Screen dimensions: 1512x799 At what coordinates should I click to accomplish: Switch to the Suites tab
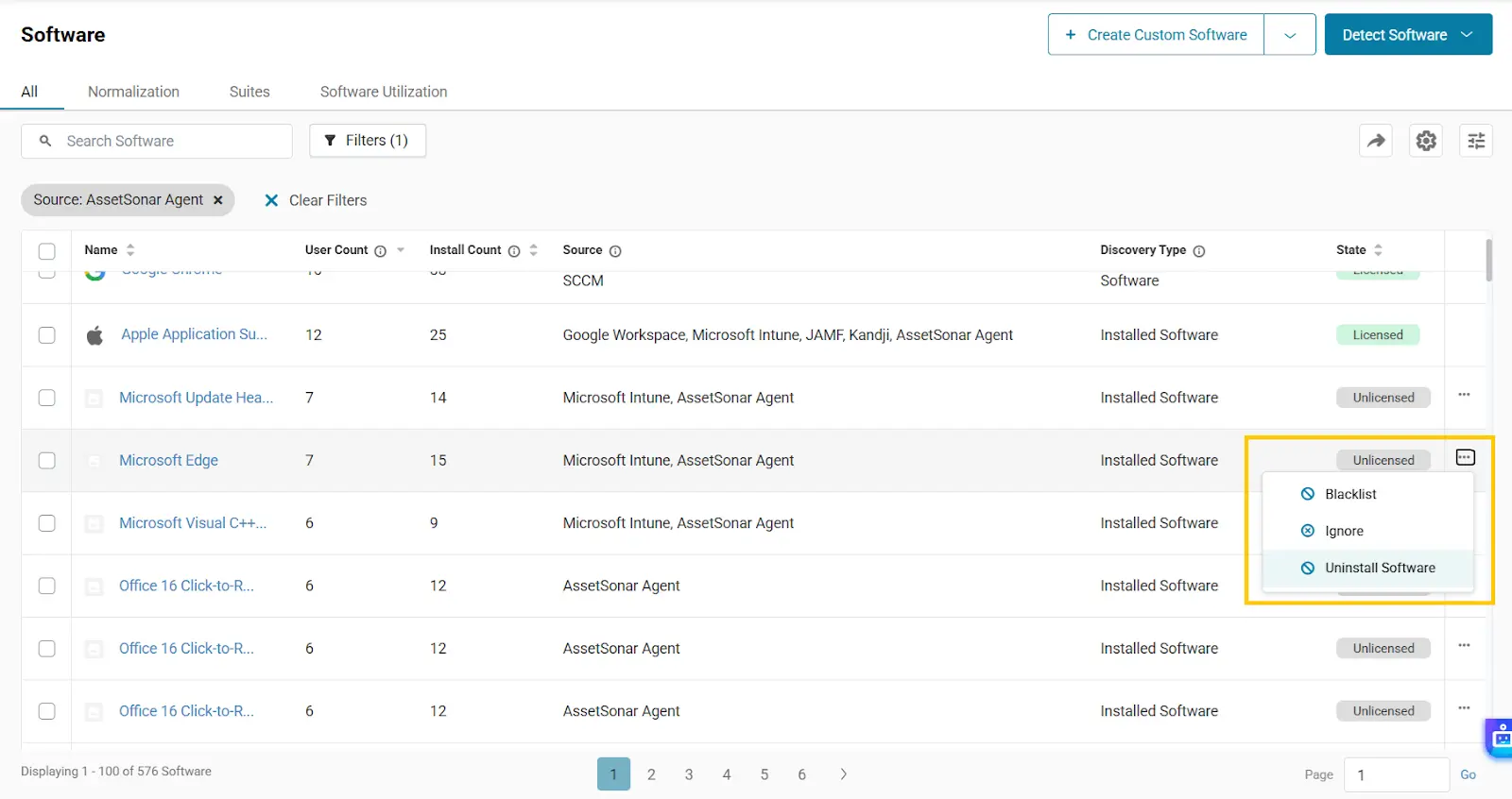[249, 92]
